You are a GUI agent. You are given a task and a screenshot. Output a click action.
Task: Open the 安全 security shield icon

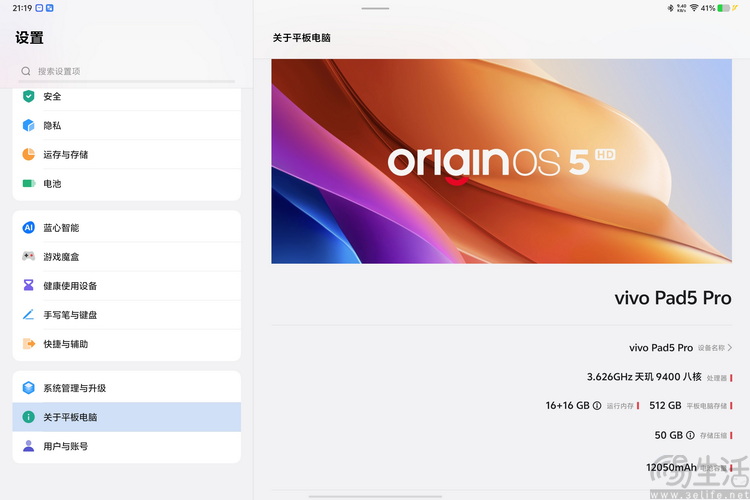click(29, 96)
